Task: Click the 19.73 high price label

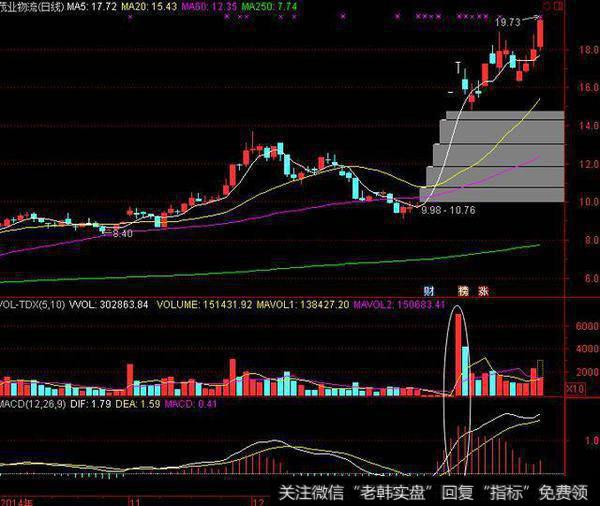Action: click(x=510, y=21)
